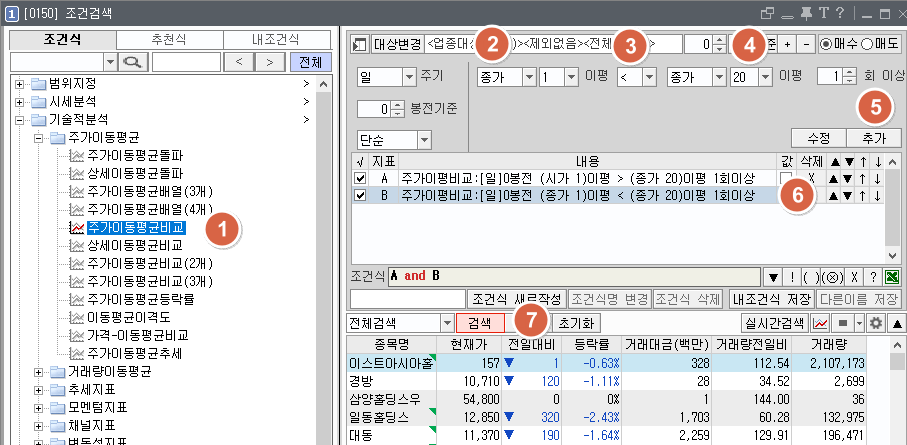Click the 회 이상 count stepper arrows
Image resolution: width=907 pixels, height=445 pixels.
coord(849,77)
